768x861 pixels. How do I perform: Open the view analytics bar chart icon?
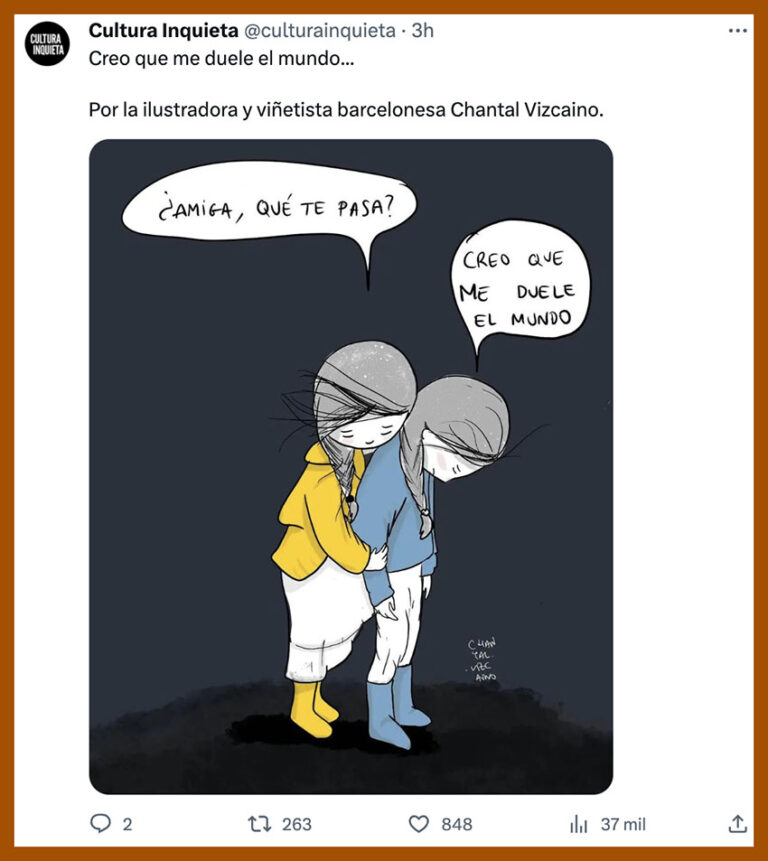click(x=579, y=824)
